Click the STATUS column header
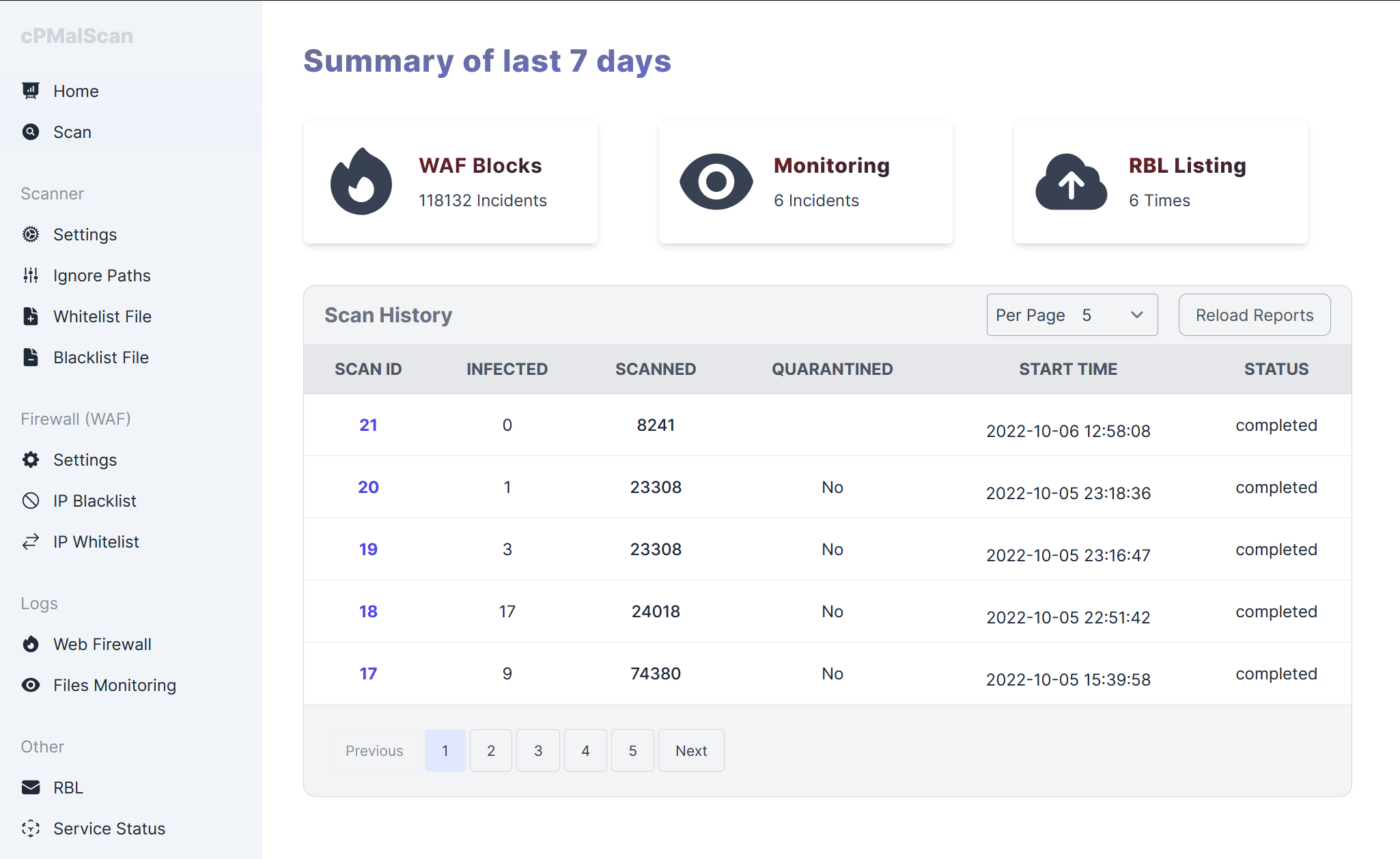Image resolution: width=1400 pixels, height=859 pixels. click(x=1276, y=369)
